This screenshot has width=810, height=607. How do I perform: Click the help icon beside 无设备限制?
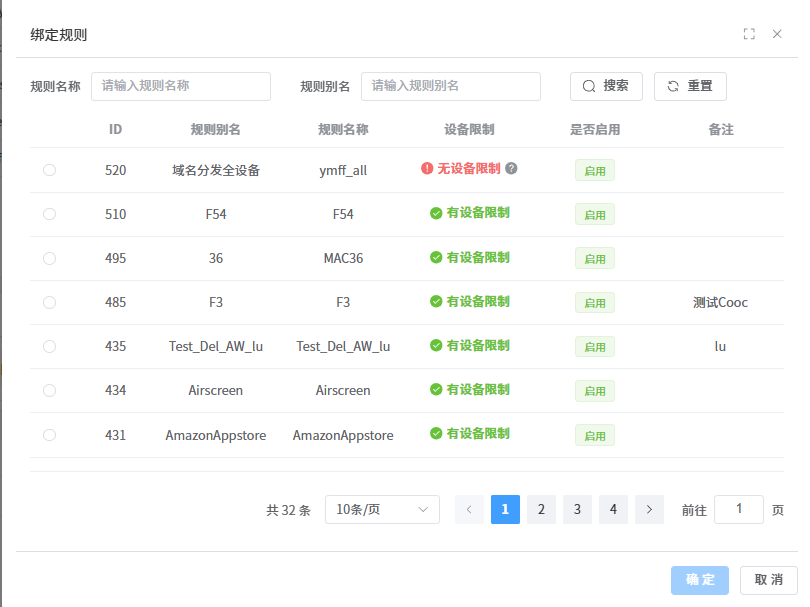pos(511,168)
